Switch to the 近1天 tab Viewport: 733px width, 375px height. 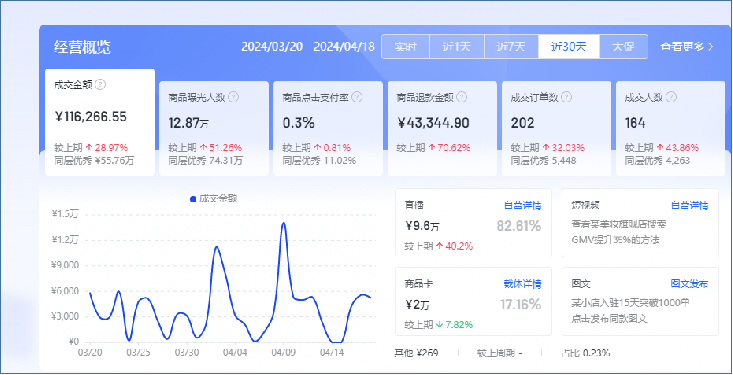pyautogui.click(x=457, y=46)
